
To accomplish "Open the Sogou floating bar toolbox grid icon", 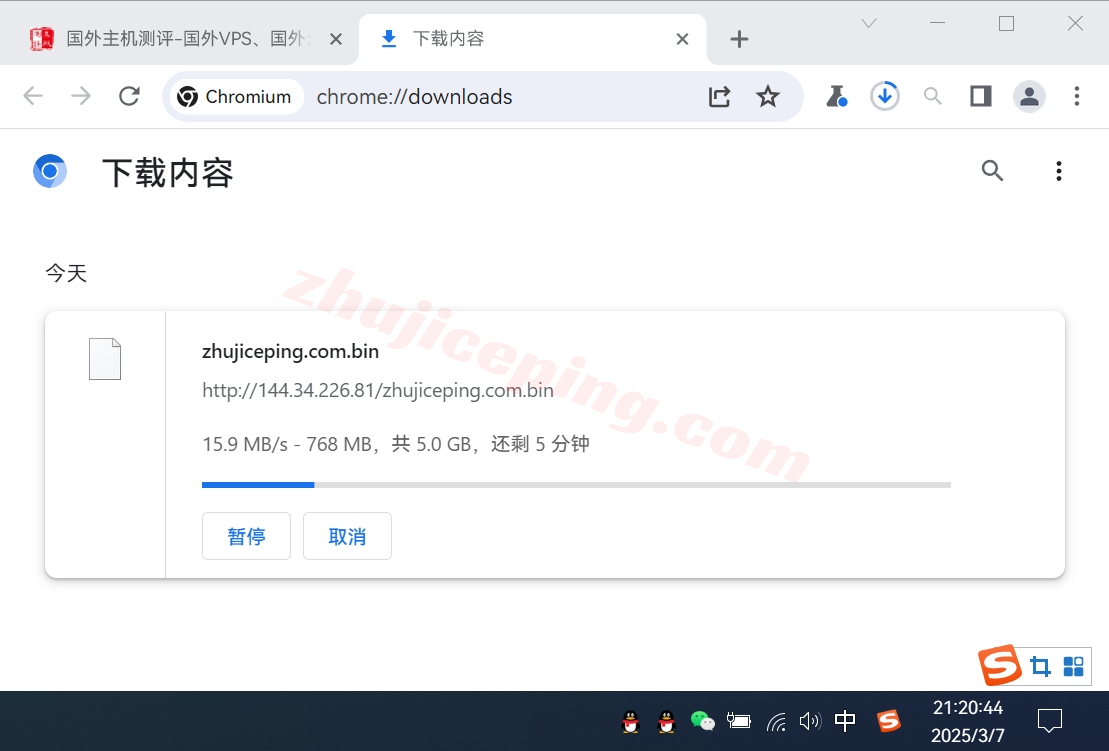I will tap(1073, 666).
